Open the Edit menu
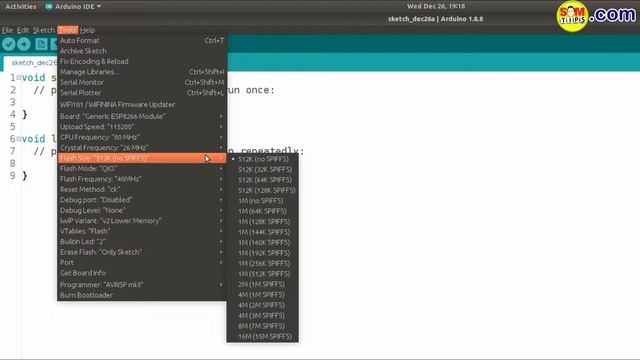640x360 pixels. pyautogui.click(x=23, y=30)
